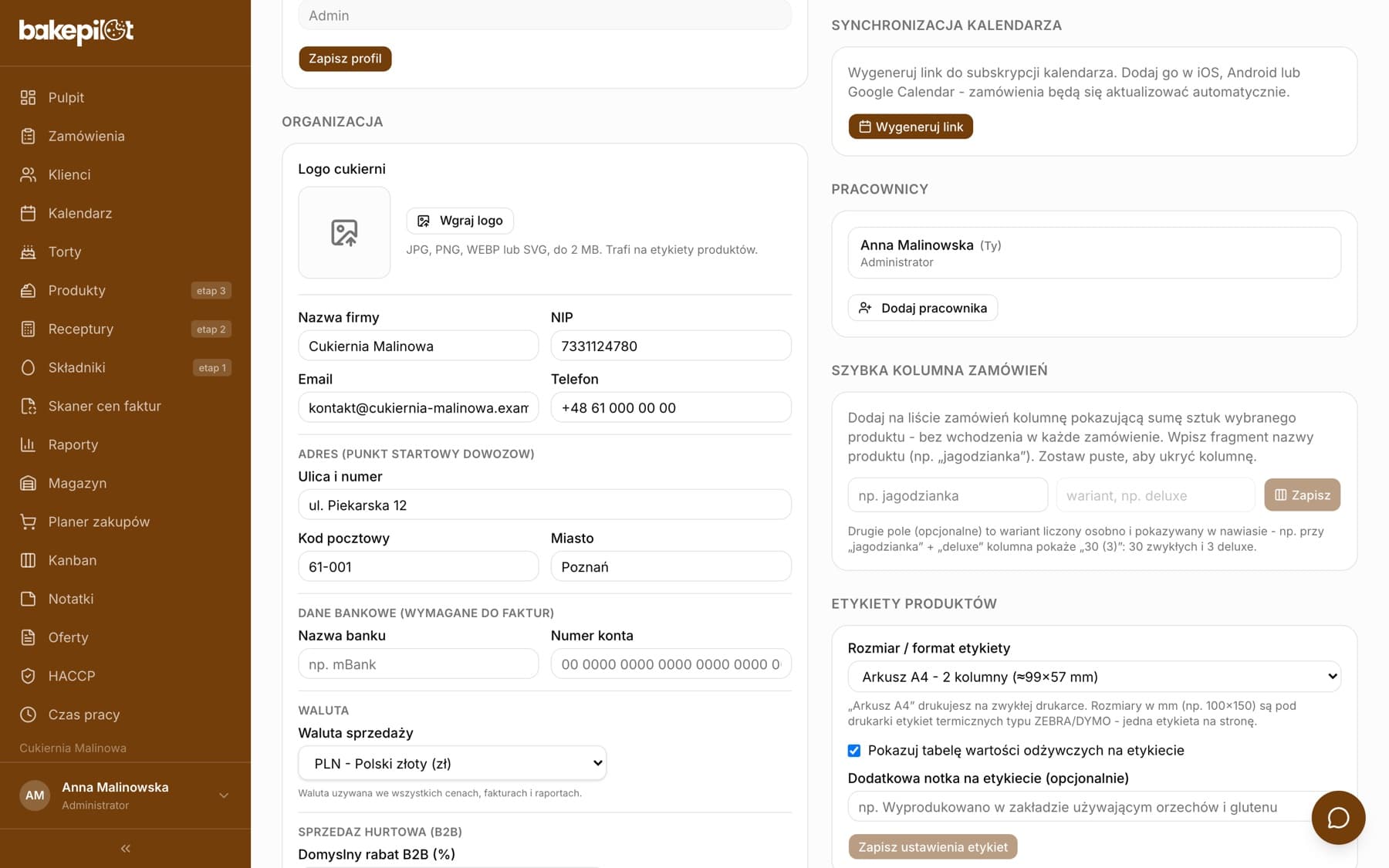Click the Torty cake icon
The width and height of the screenshot is (1389, 868).
point(28,252)
